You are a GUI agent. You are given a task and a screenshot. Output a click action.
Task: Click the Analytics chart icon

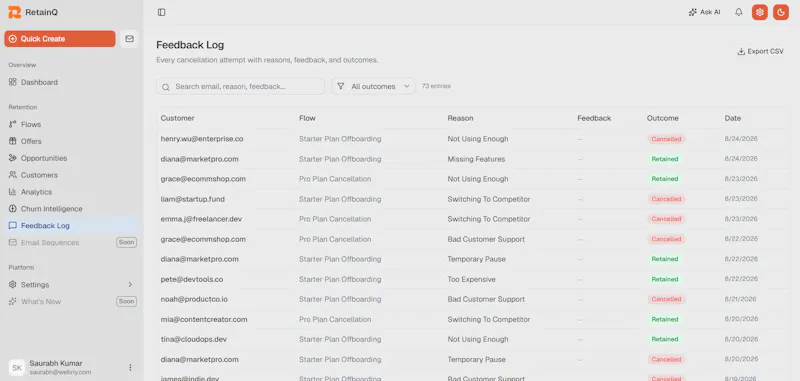[x=13, y=192]
